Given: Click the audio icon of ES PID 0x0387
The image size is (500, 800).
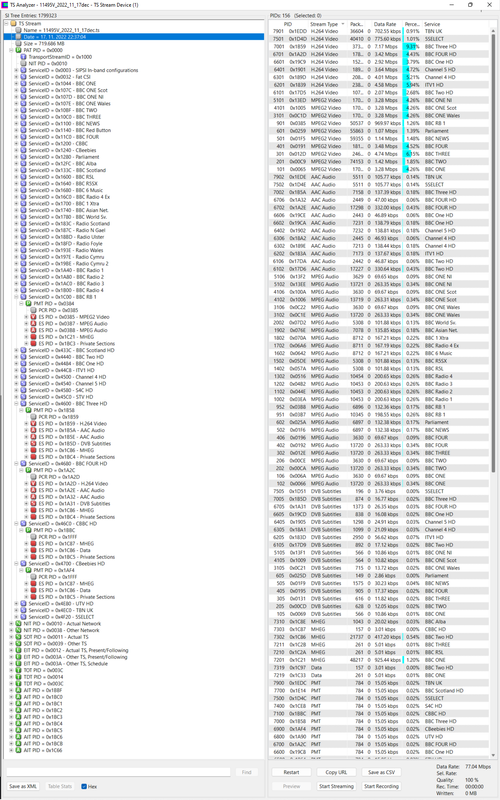Looking at the screenshot, I should 34,323.
